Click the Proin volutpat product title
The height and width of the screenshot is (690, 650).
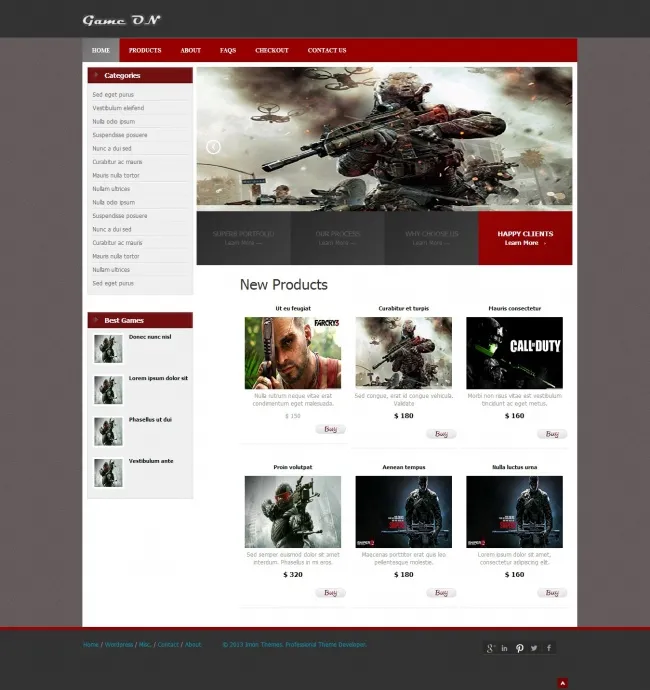(x=293, y=467)
